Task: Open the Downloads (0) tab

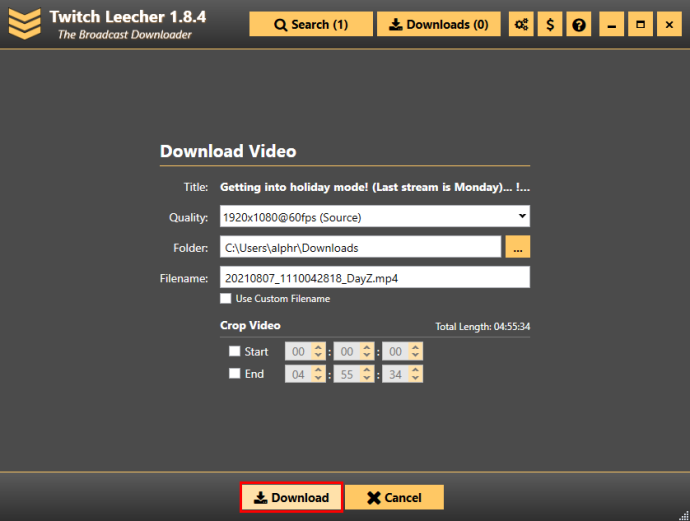Action: 439,24
